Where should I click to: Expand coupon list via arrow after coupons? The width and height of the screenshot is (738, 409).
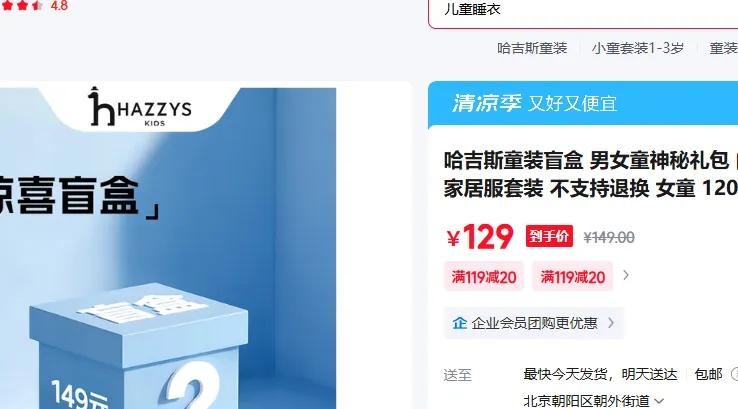[x=626, y=275]
